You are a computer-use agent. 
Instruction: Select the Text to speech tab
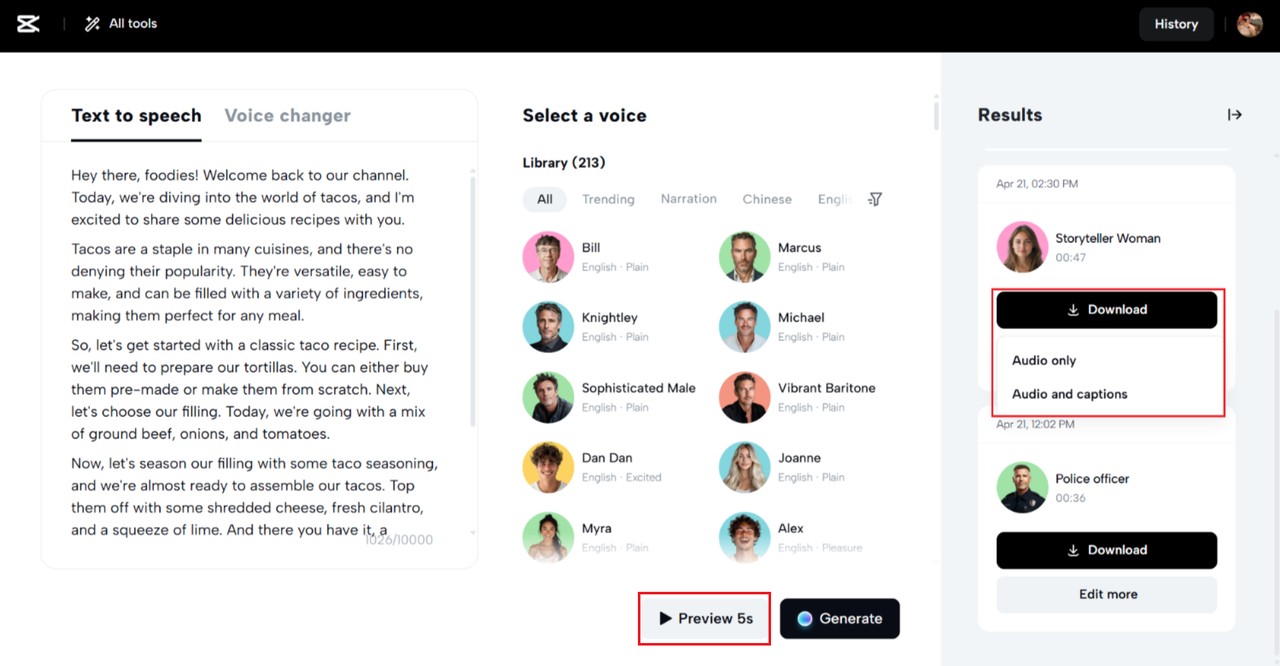(136, 116)
